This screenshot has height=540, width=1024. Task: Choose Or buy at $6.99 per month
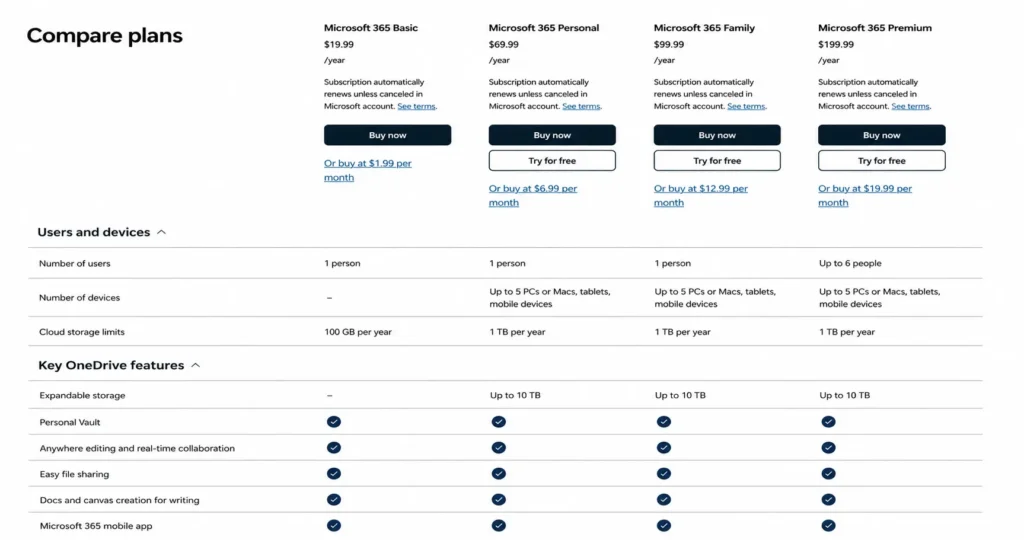[533, 196]
